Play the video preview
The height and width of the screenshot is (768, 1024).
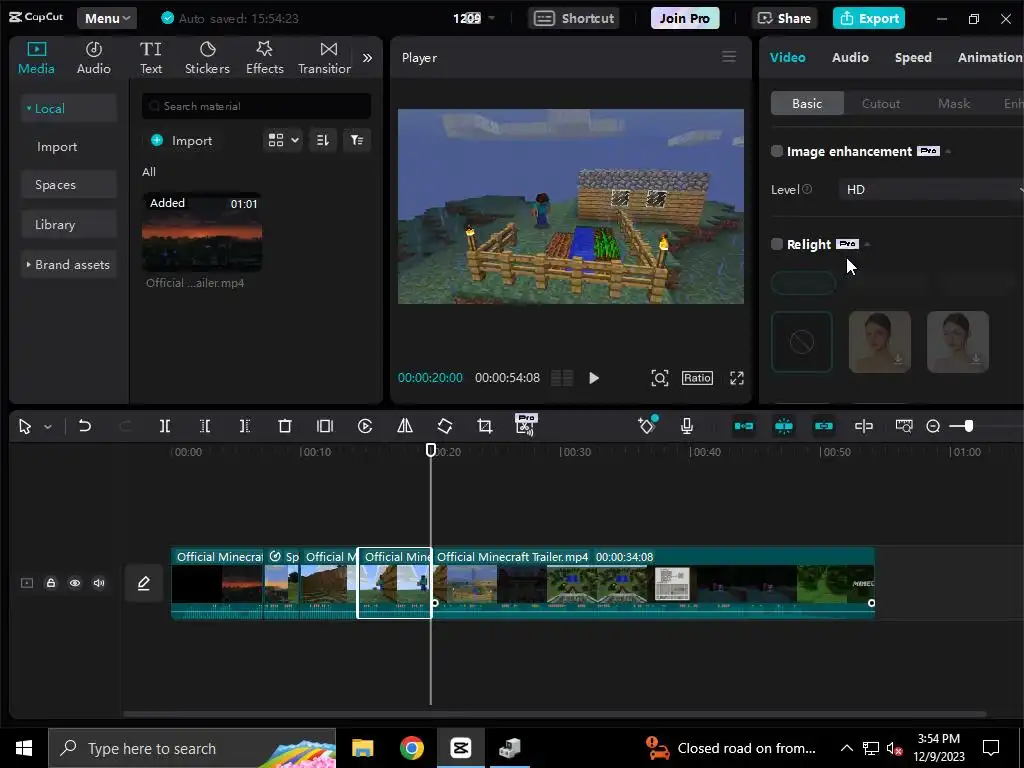(x=594, y=378)
